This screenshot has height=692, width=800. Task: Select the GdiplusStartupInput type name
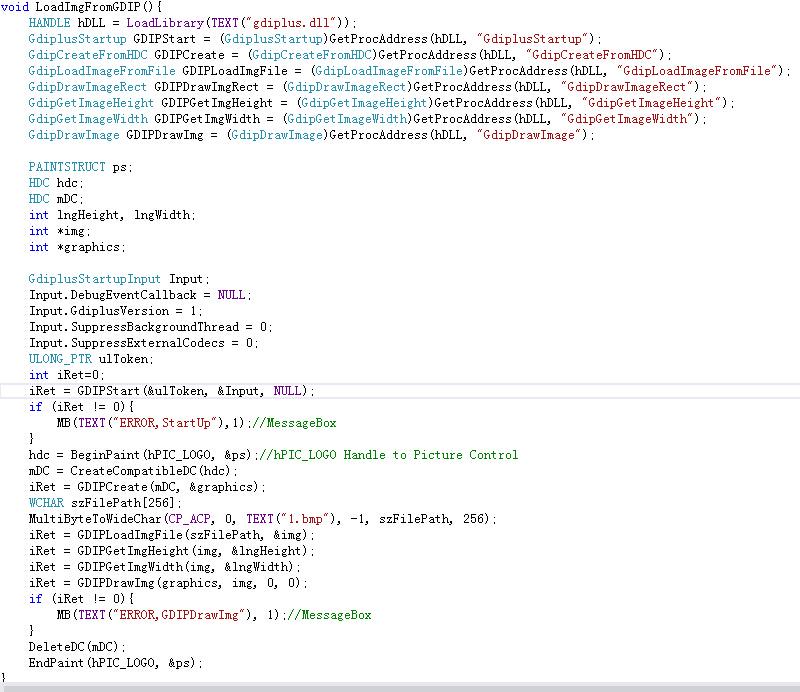tap(94, 279)
